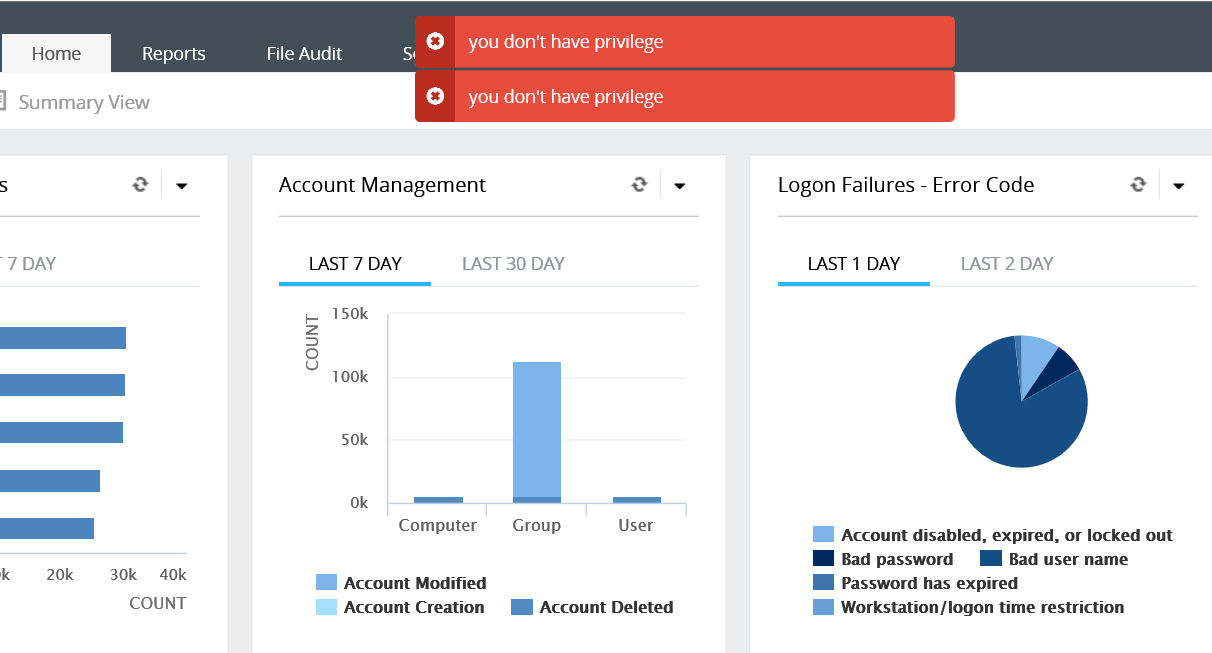1212x653 pixels.
Task: Toggle Password has expired legend entry
Action: point(915,583)
